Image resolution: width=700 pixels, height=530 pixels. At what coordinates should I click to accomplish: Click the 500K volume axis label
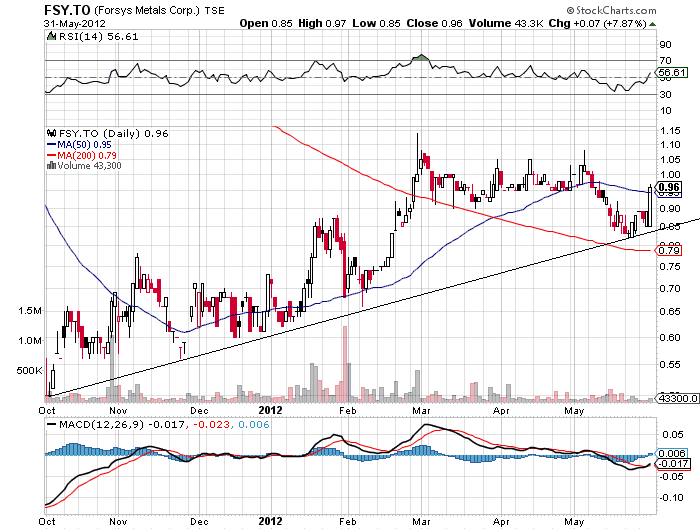[x=29, y=371]
